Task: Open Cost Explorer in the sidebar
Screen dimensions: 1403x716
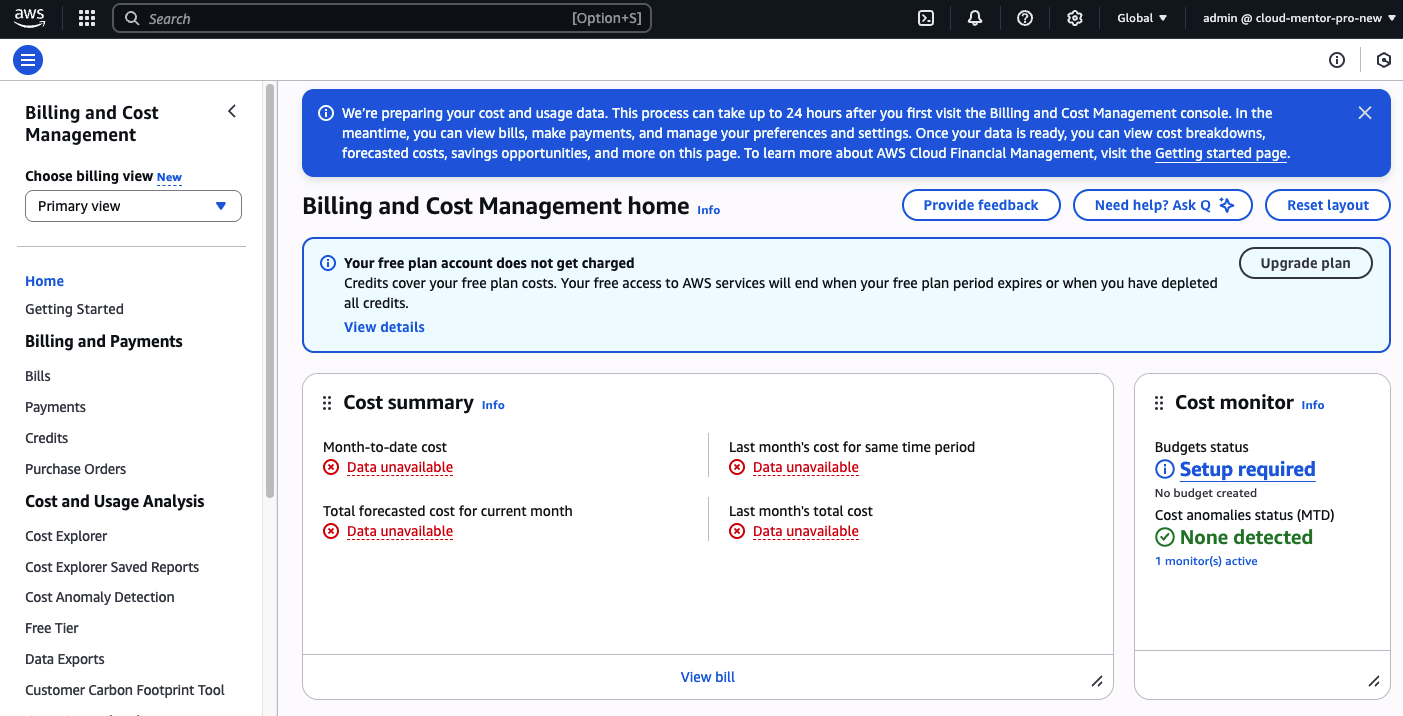Action: coord(66,536)
